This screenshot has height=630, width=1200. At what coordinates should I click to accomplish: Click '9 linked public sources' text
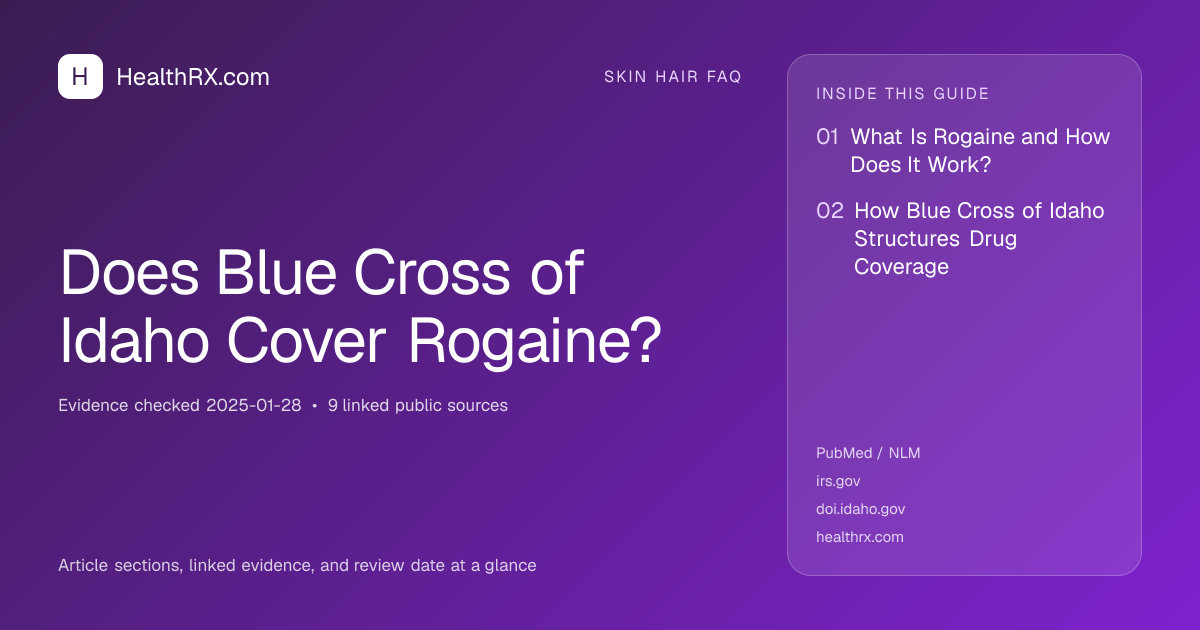[x=418, y=406]
